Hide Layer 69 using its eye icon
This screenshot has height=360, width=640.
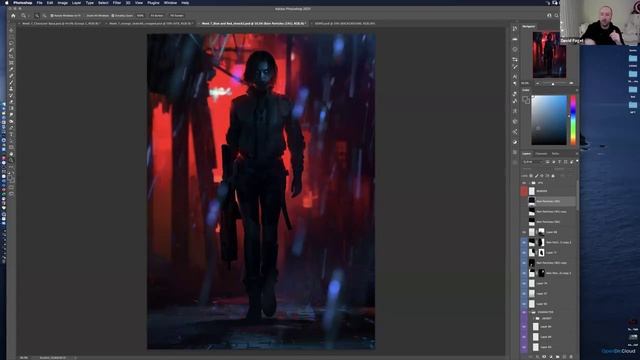point(524,232)
